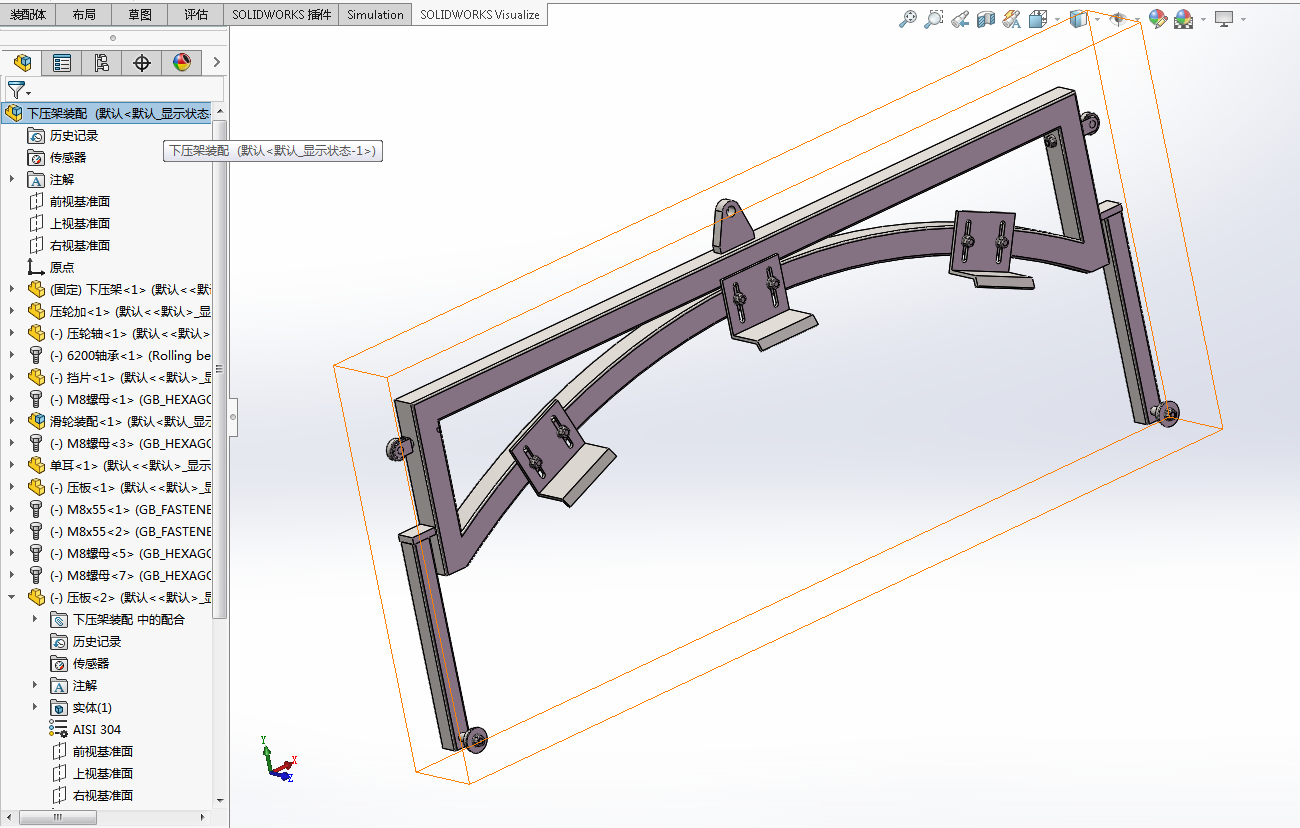Select M8螺母<7> fastener item

(x=130, y=575)
